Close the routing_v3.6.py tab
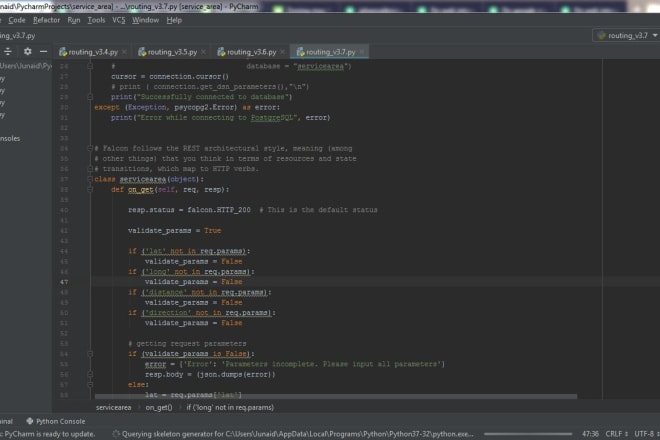660x440 pixels. (x=282, y=52)
